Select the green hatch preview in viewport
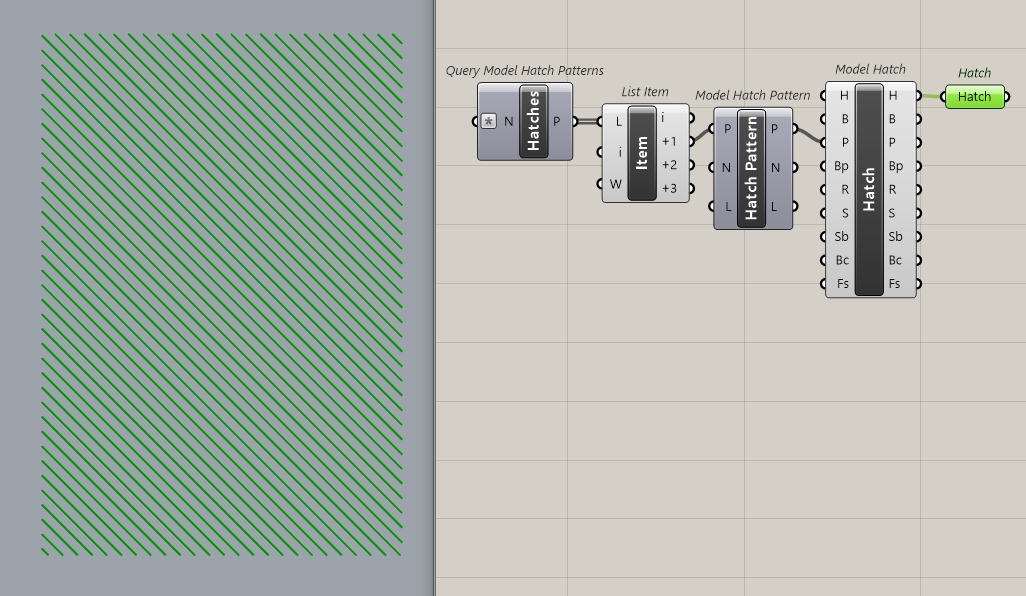Viewport: 1026px width, 596px height. (222, 295)
